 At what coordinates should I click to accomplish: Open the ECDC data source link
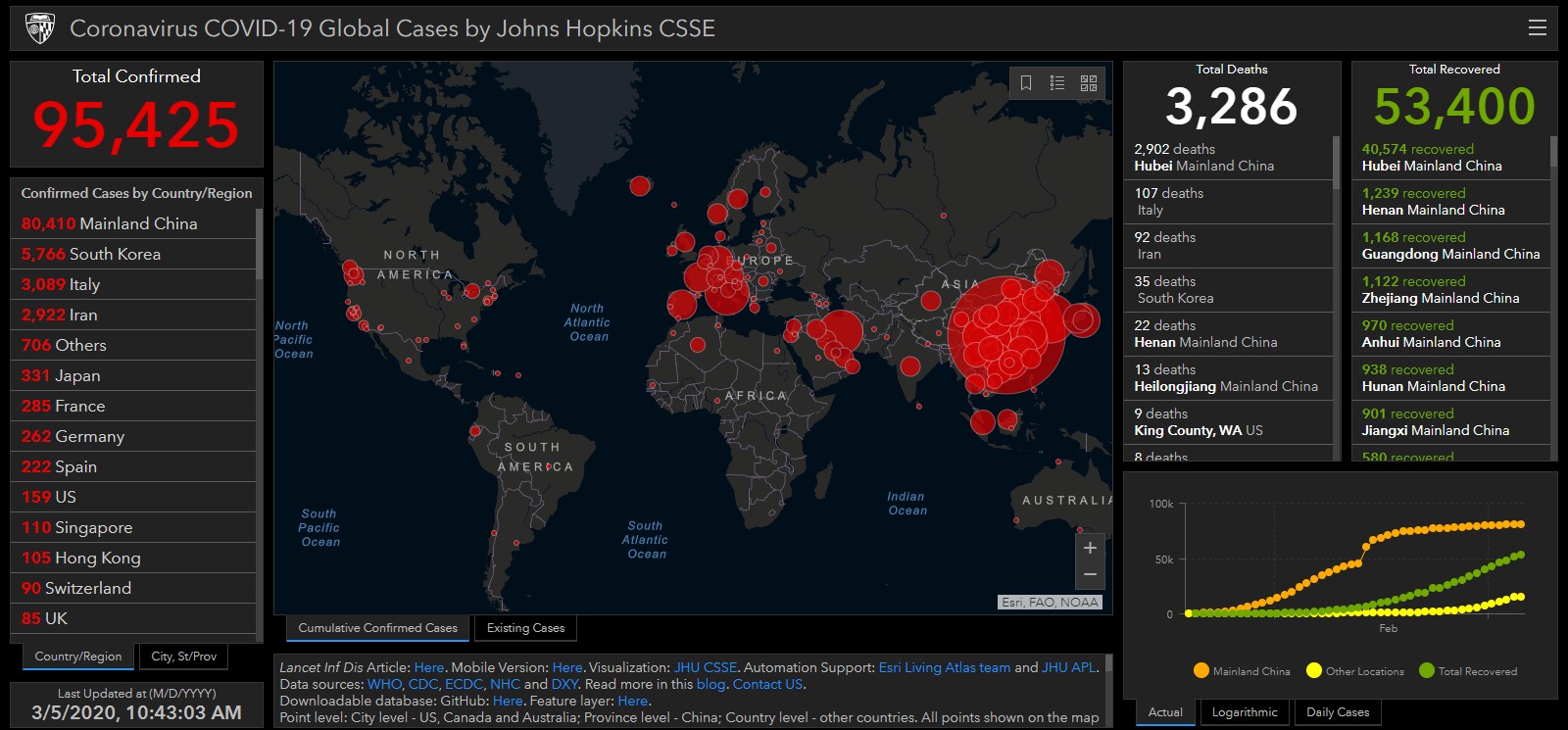(464, 684)
